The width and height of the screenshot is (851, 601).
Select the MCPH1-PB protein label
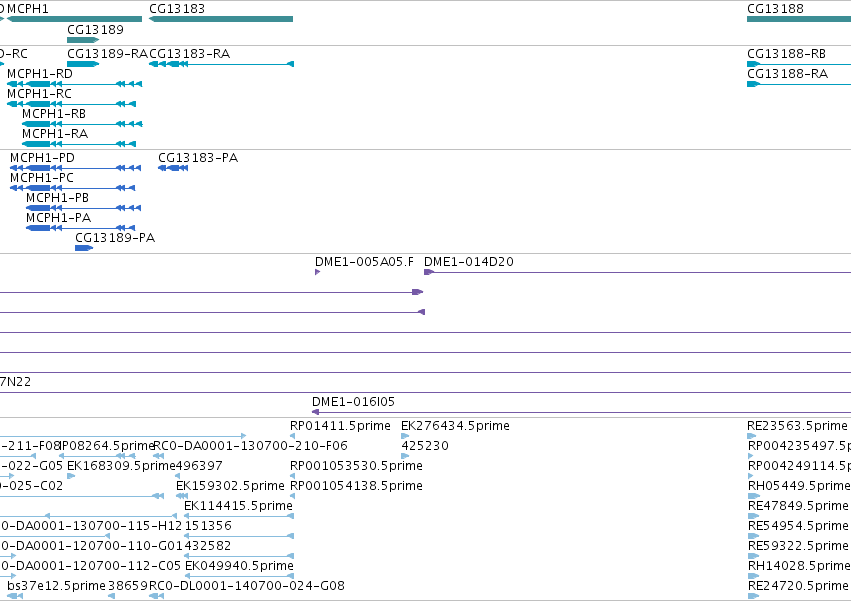point(58,198)
